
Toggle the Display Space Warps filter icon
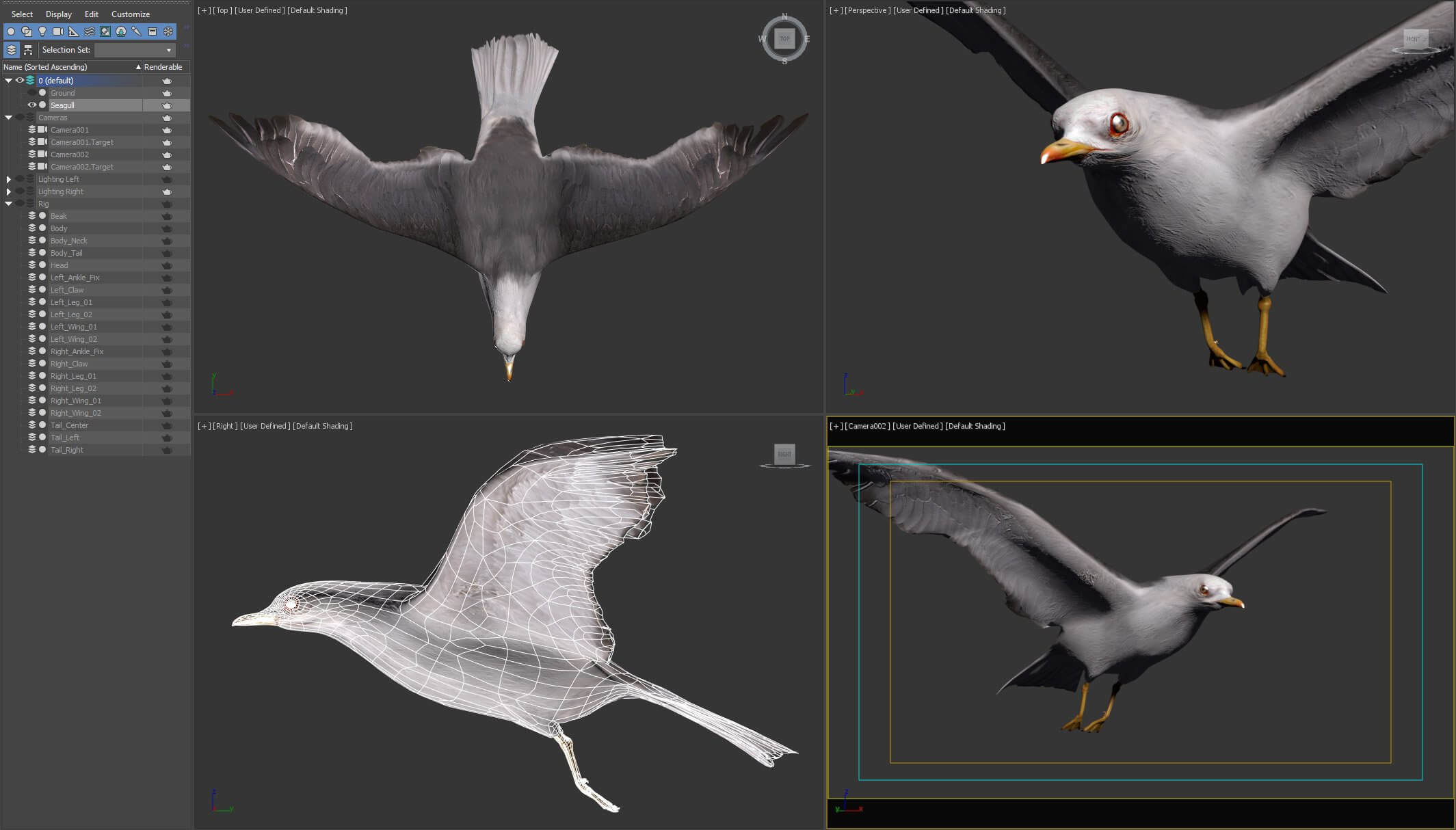[90, 31]
